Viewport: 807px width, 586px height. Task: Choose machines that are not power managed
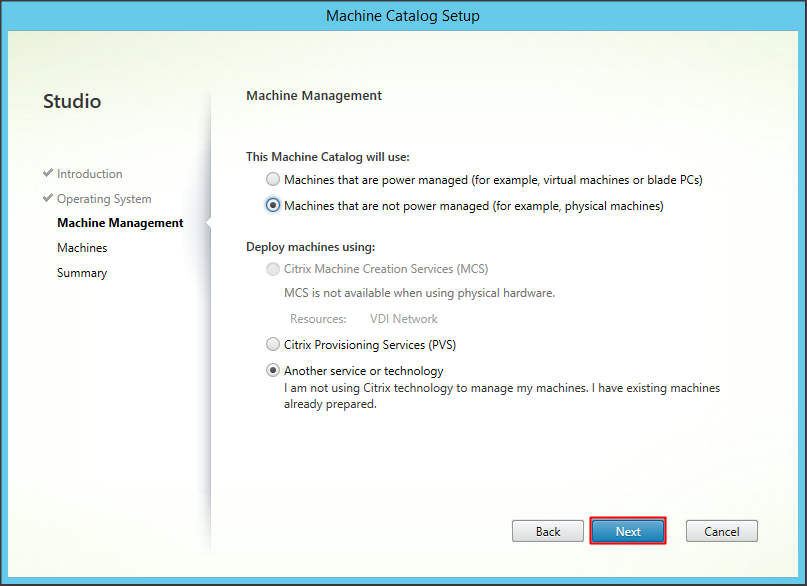pos(273,206)
